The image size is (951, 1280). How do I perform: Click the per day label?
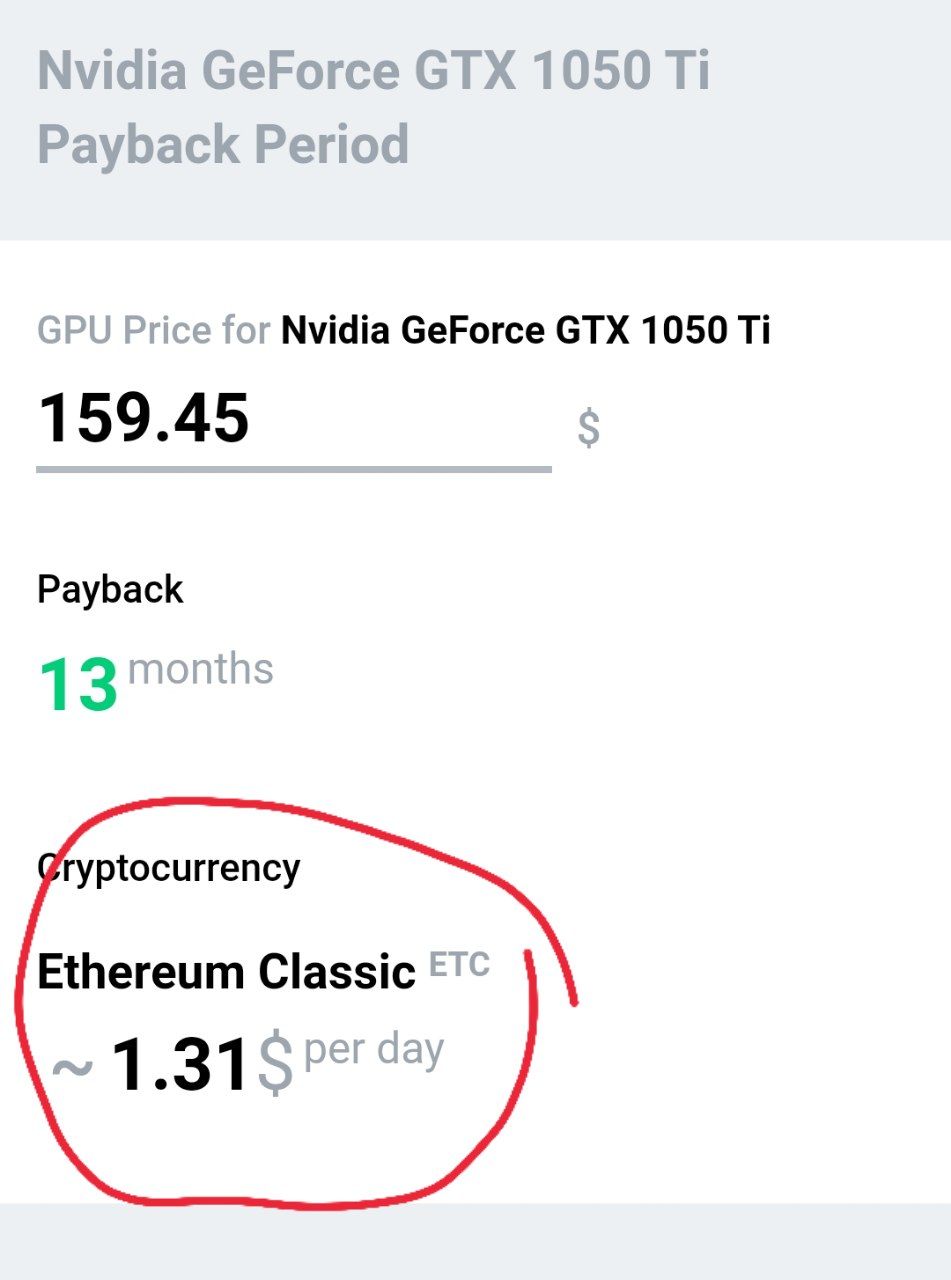[374, 1051]
